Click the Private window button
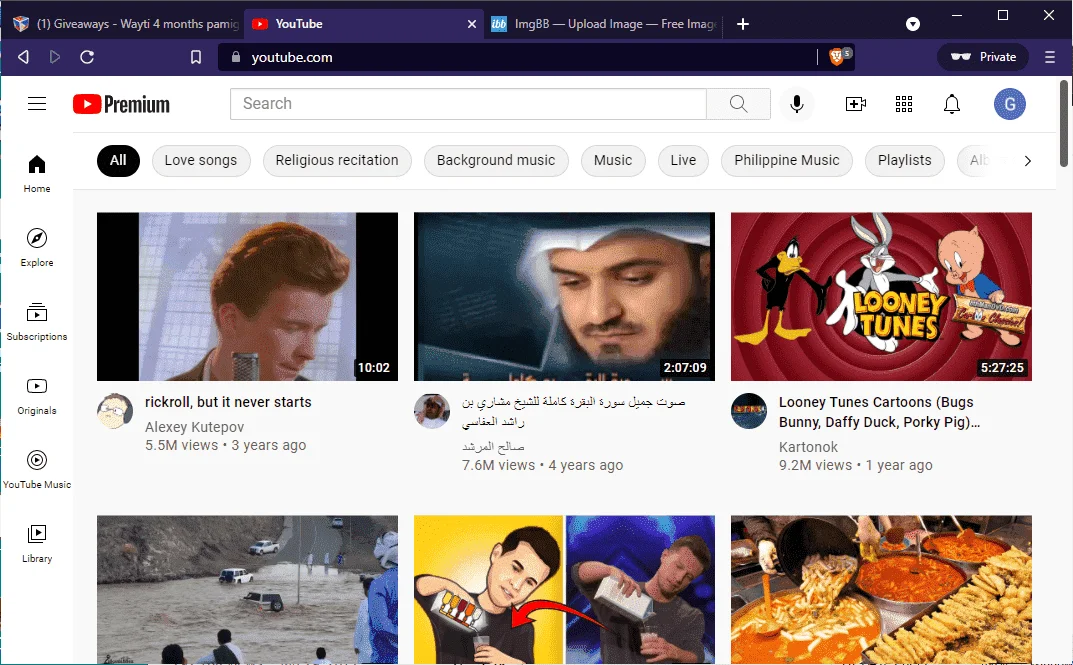The width and height of the screenshot is (1073, 665). tap(983, 57)
